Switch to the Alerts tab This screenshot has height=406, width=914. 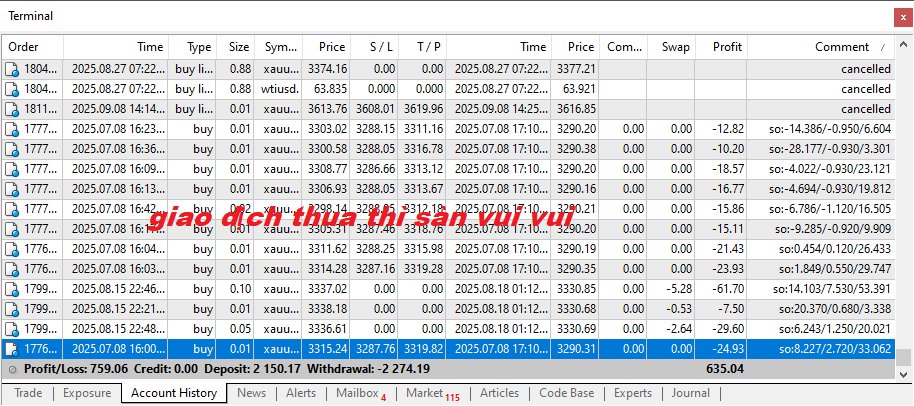pos(301,393)
